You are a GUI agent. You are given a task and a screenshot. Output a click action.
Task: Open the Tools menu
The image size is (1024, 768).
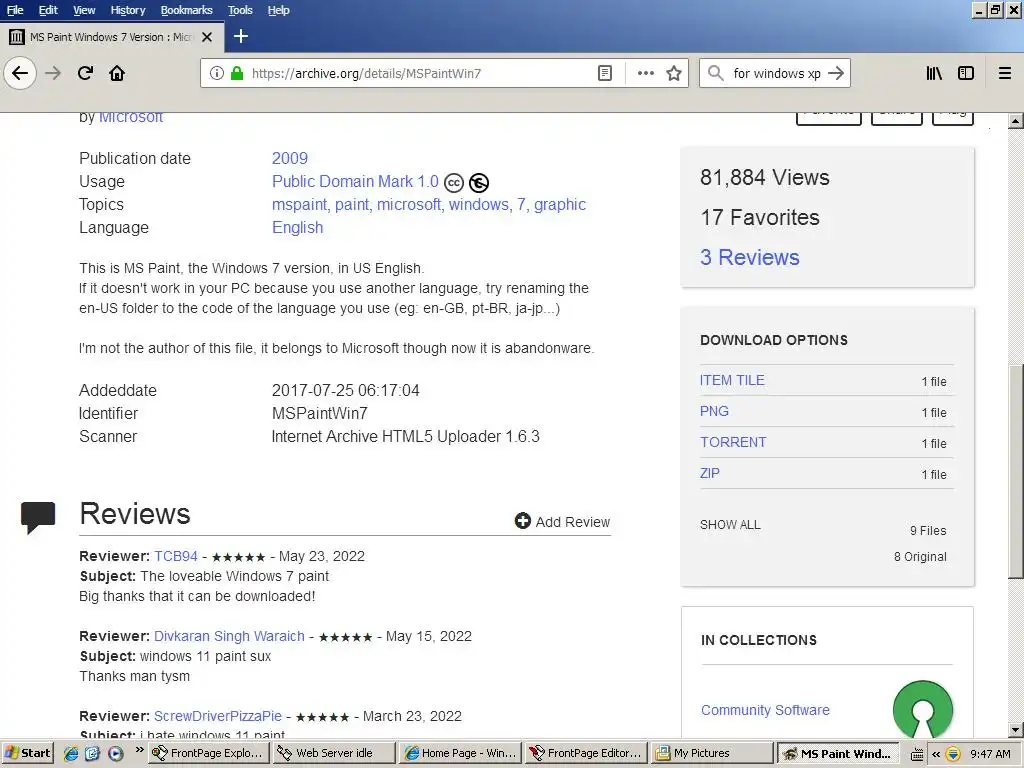coord(240,10)
